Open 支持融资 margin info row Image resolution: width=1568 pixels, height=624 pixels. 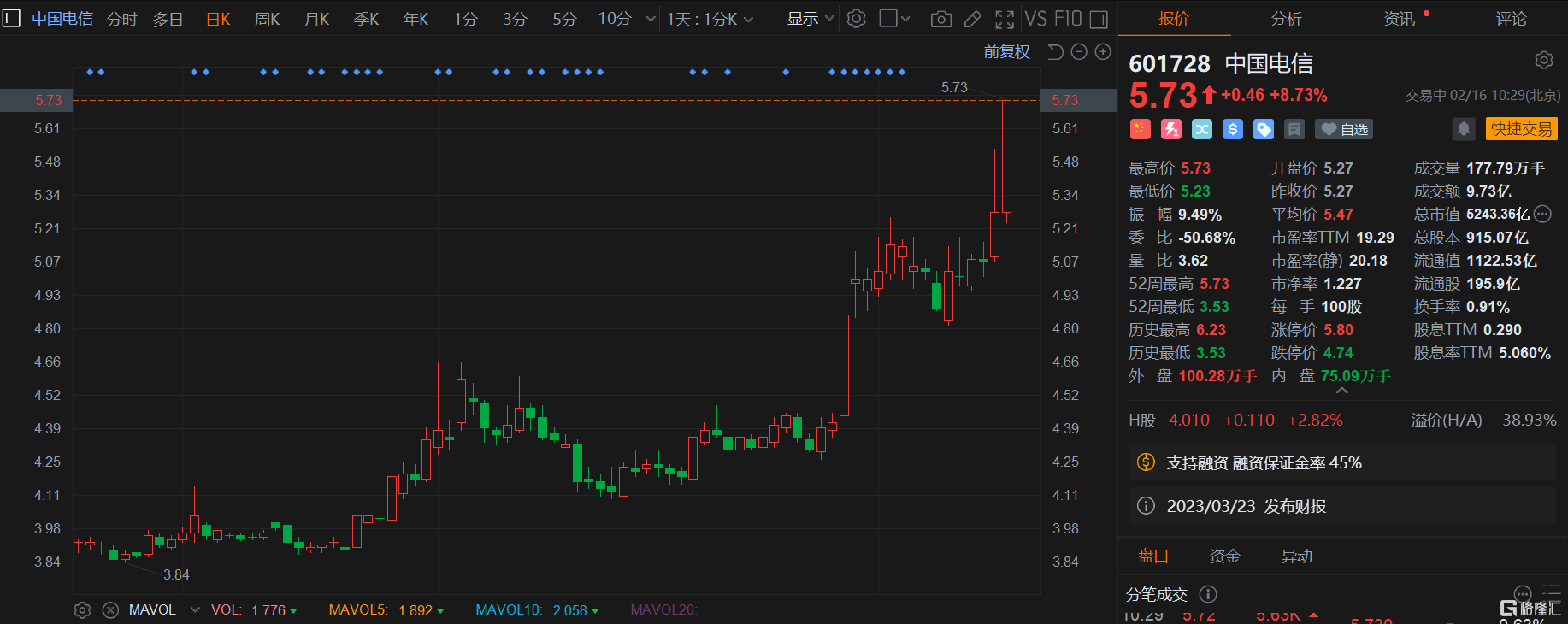coord(1342,462)
